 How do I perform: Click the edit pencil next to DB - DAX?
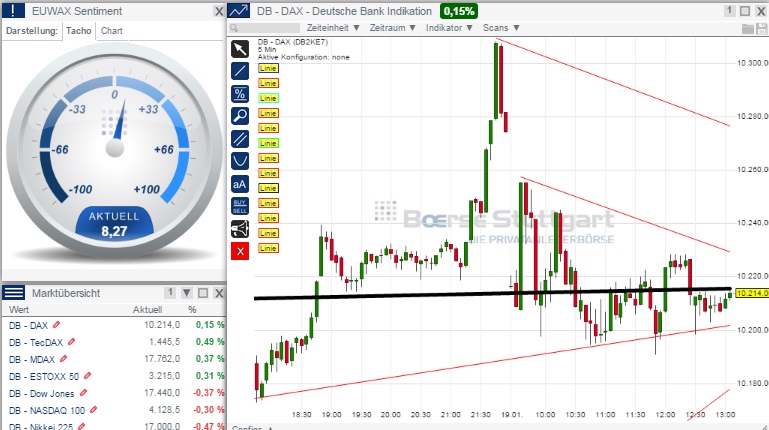(56, 325)
